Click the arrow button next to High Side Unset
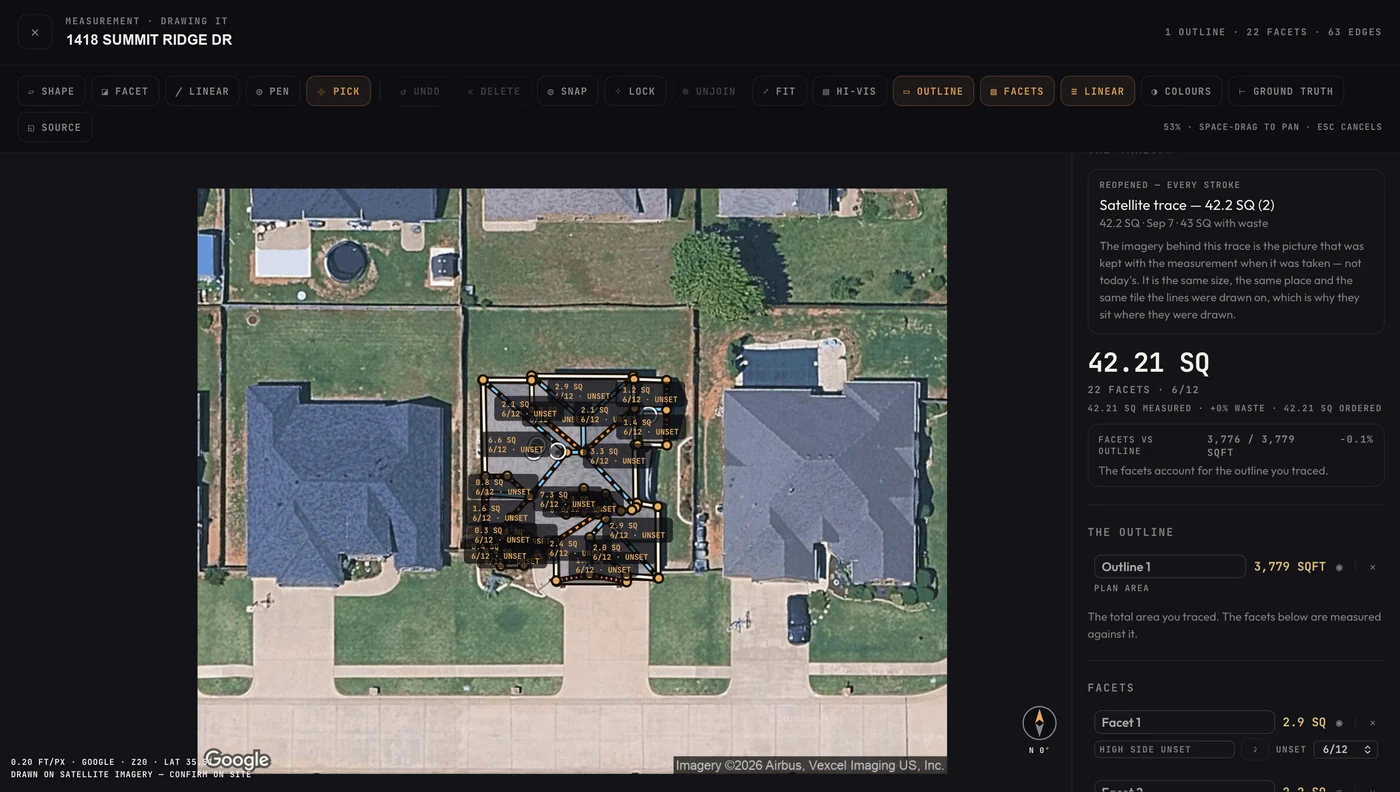Image resolution: width=1400 pixels, height=792 pixels. click(x=1255, y=749)
